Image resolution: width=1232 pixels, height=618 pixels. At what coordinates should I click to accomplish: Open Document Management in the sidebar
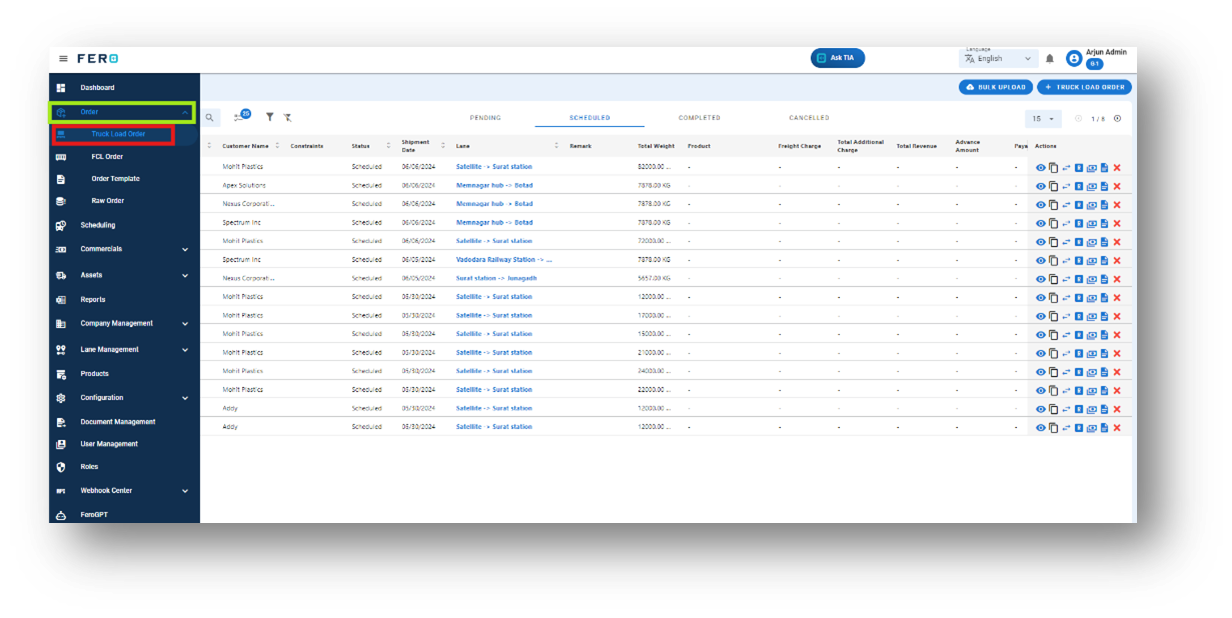tap(117, 422)
